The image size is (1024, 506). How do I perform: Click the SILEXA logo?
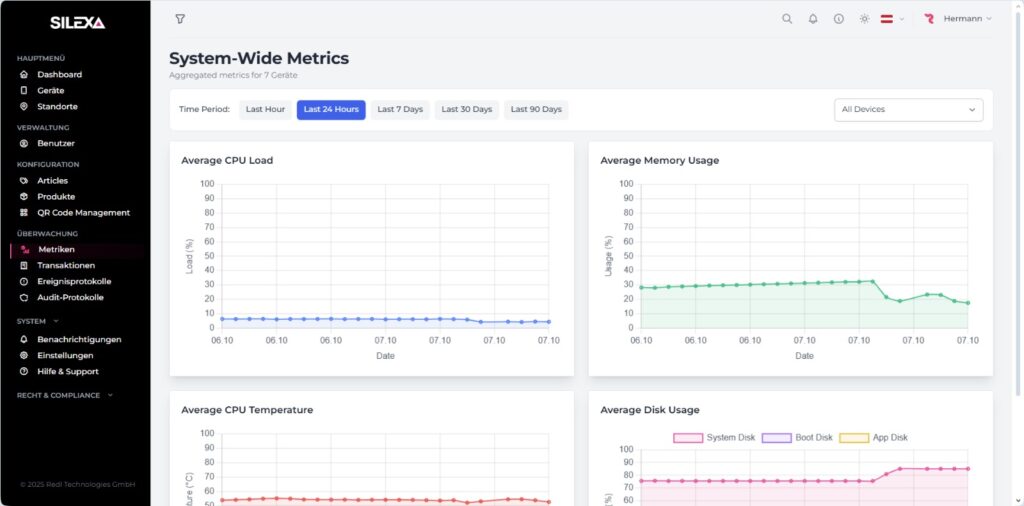point(77,23)
